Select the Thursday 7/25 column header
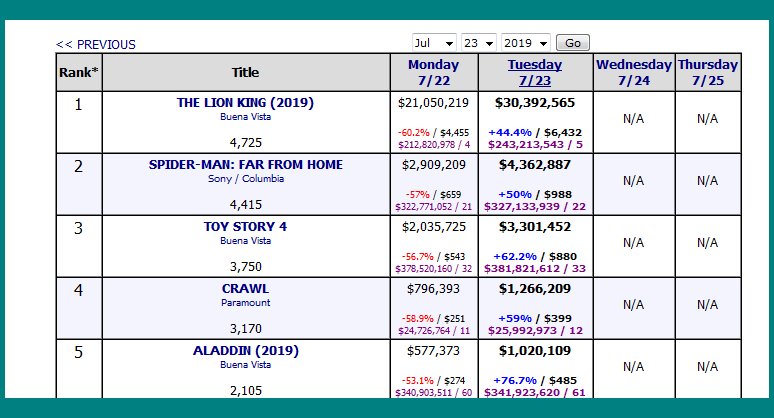Screen dimensions: 774x418 pyautogui.click(x=708, y=72)
